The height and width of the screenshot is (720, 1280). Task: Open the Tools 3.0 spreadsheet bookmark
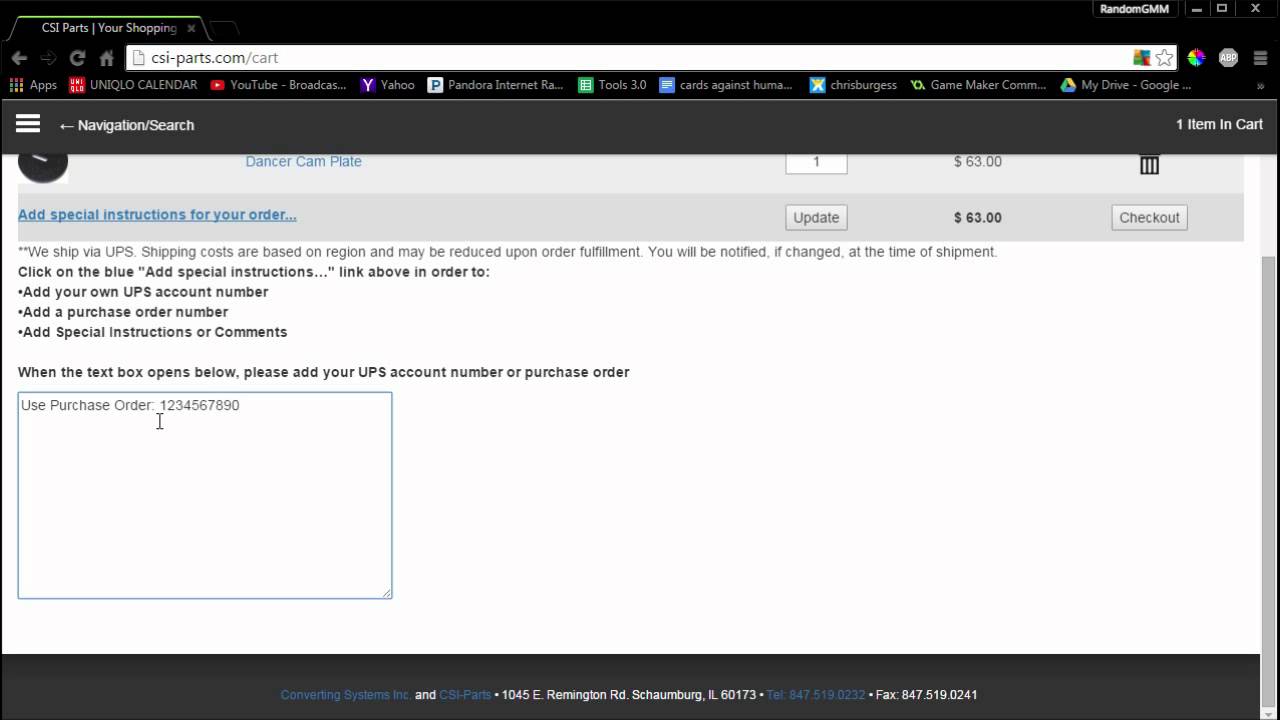pos(612,85)
